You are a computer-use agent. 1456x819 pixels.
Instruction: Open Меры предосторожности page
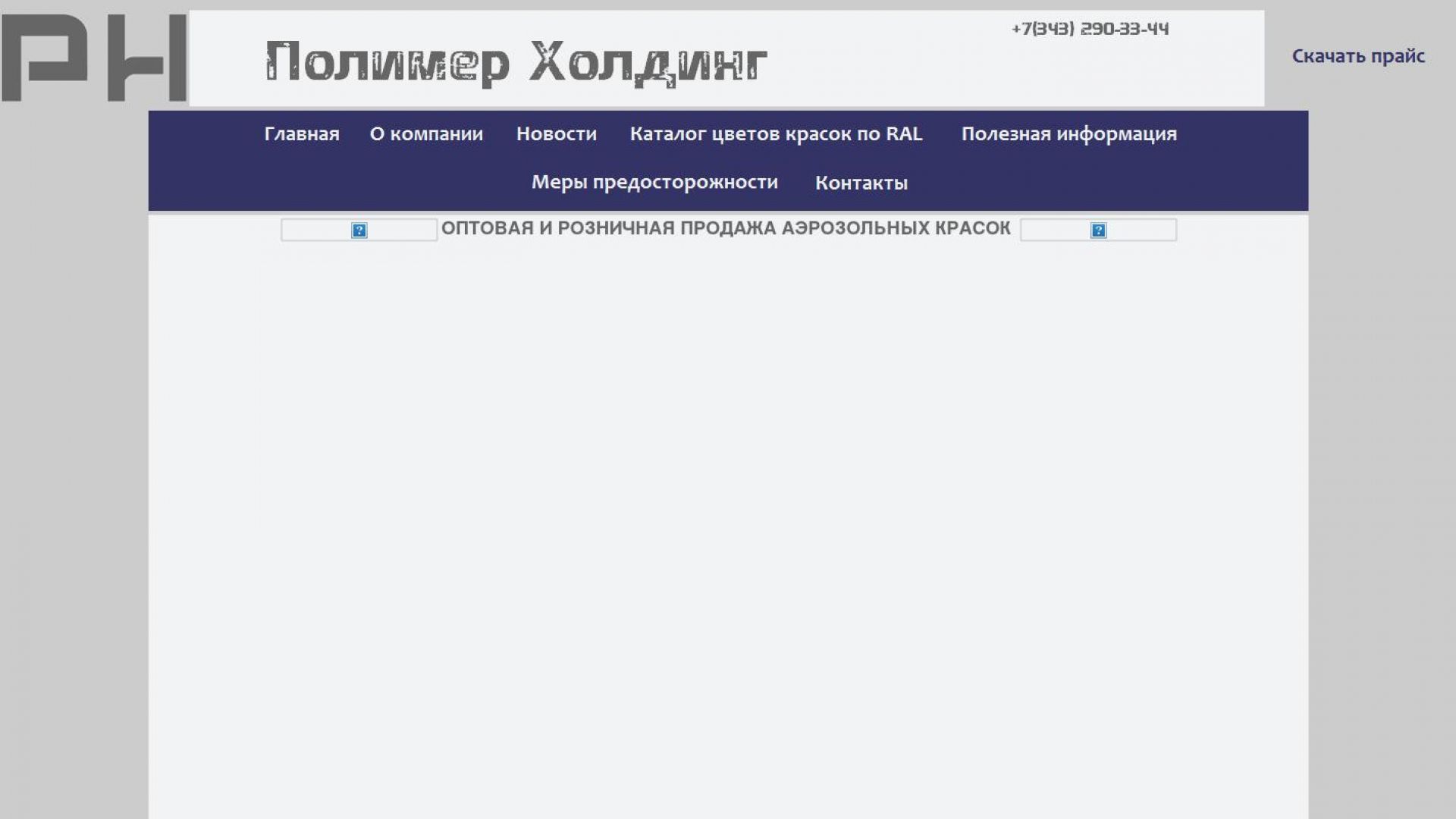click(x=654, y=183)
